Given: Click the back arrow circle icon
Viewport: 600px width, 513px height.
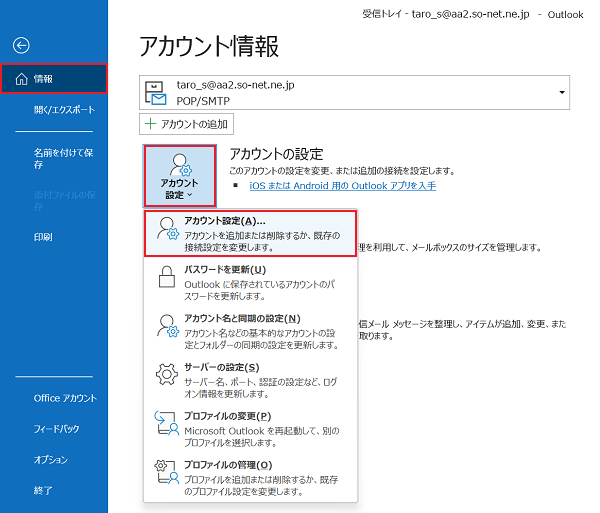Looking at the screenshot, I should pyautogui.click(x=21, y=44).
